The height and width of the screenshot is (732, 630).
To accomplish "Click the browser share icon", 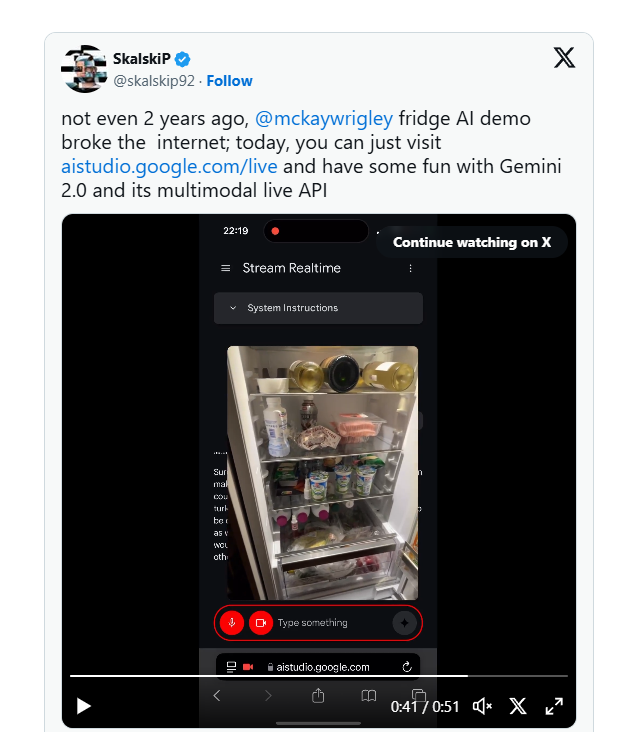I will 318,696.
